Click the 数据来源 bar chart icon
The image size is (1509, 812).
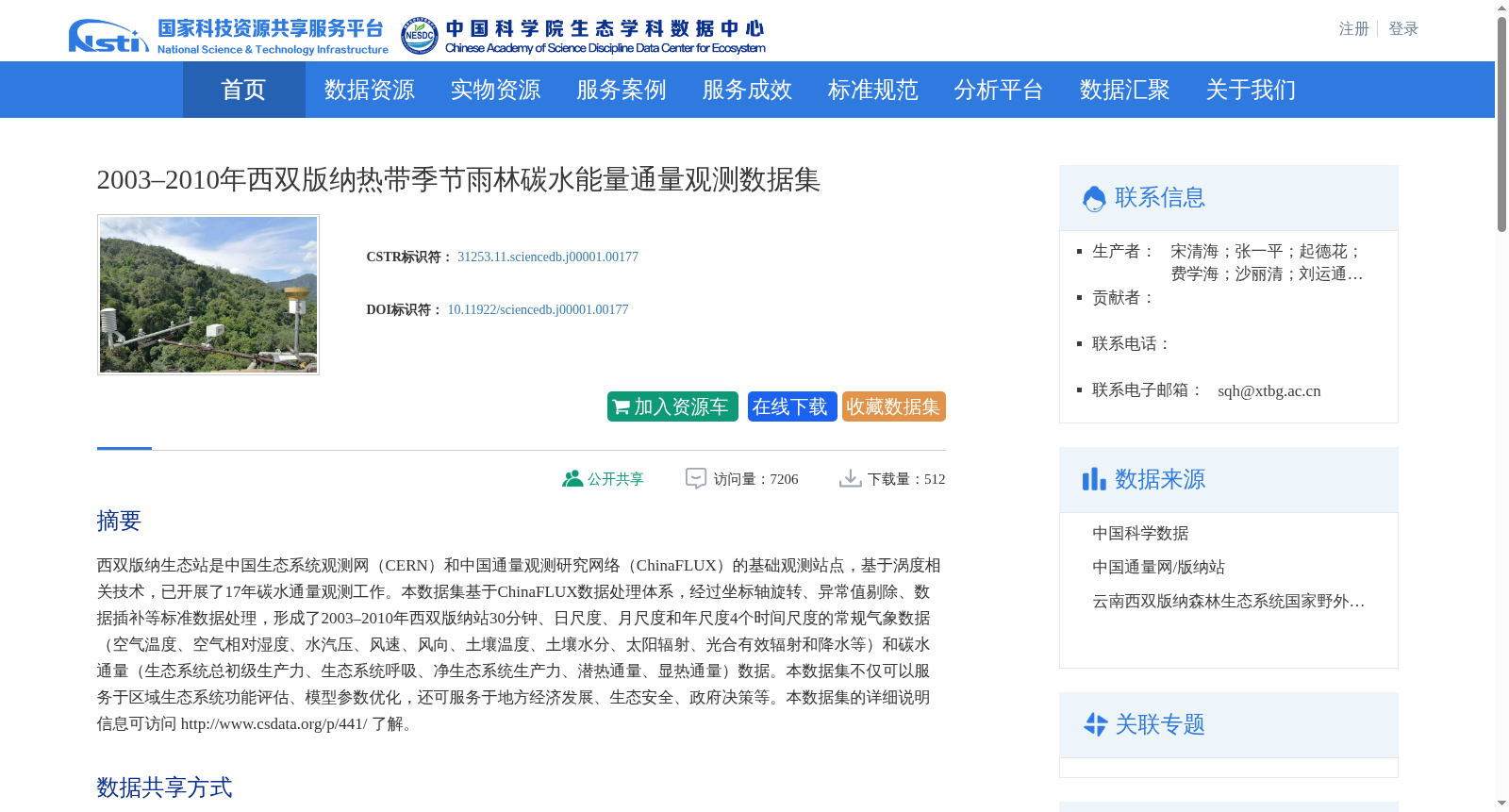click(x=1094, y=479)
